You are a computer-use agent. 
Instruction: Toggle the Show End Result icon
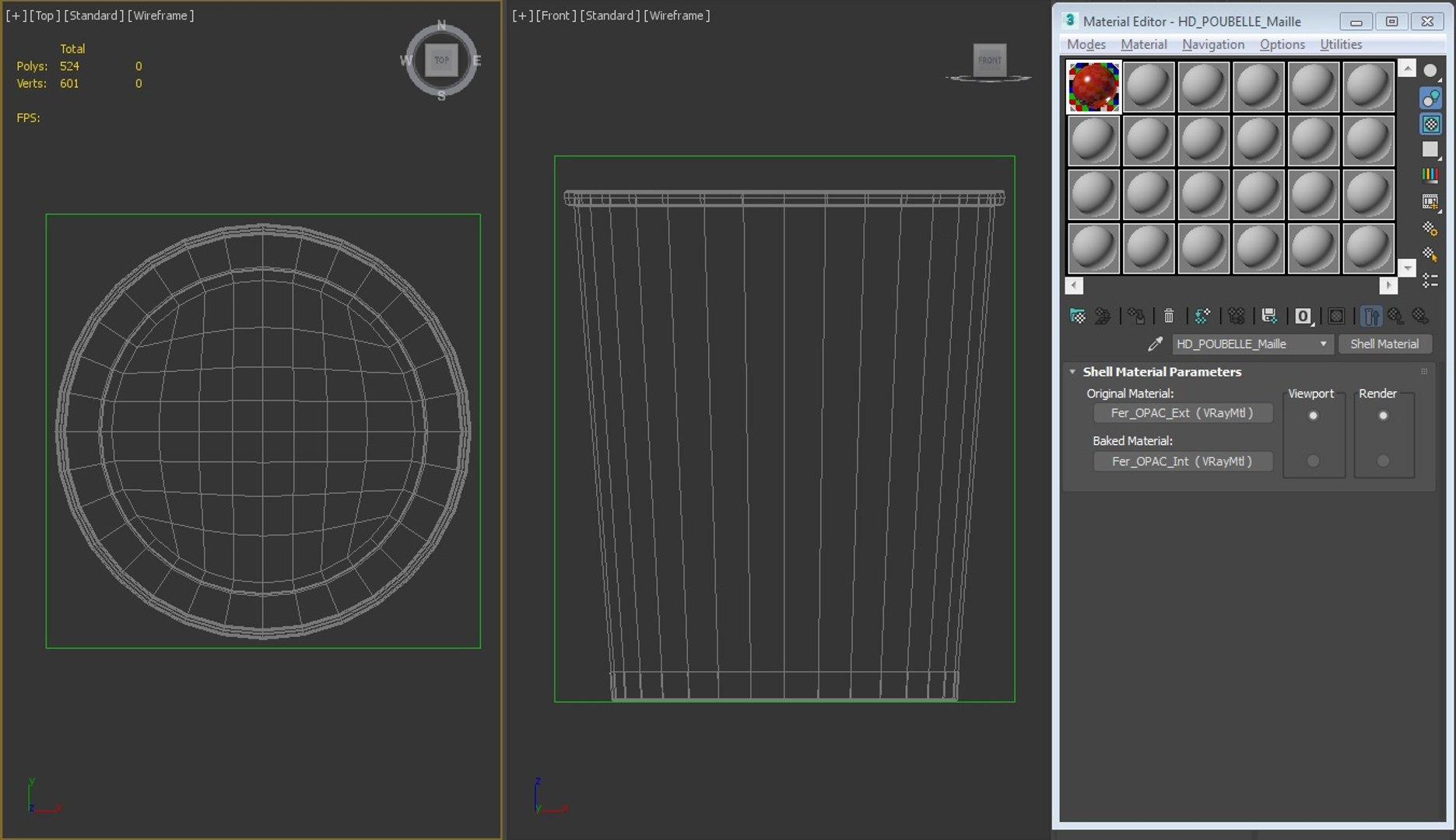tap(1371, 316)
